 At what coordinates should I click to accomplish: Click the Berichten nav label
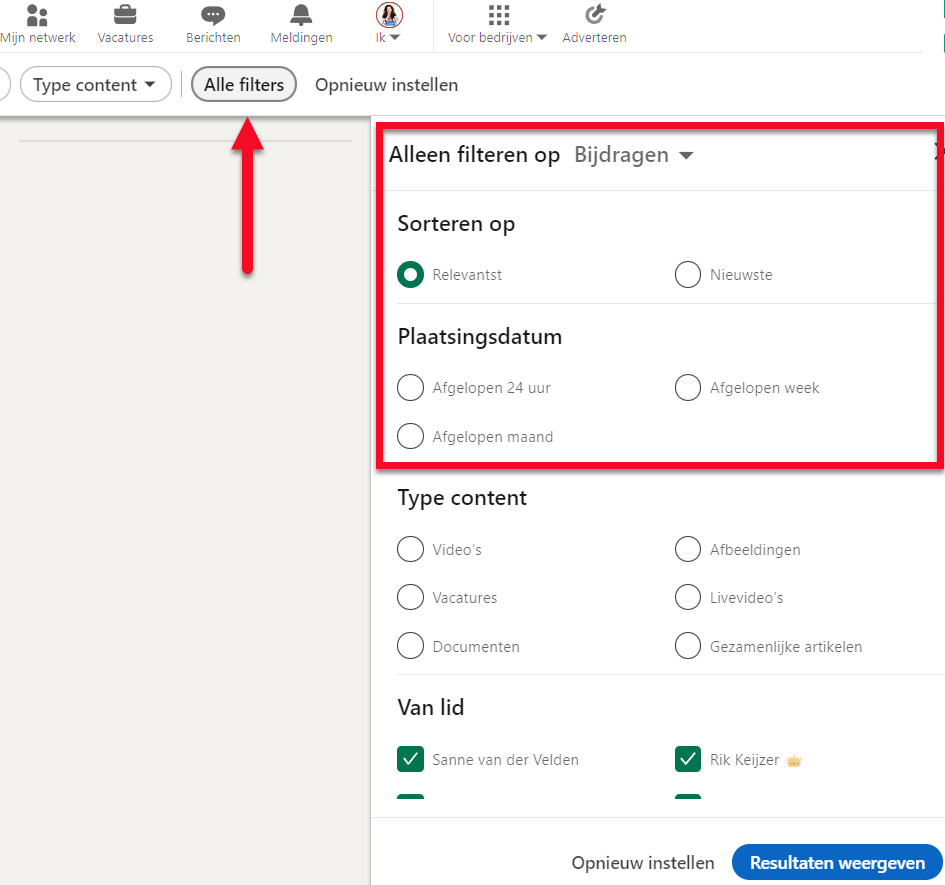(x=213, y=37)
